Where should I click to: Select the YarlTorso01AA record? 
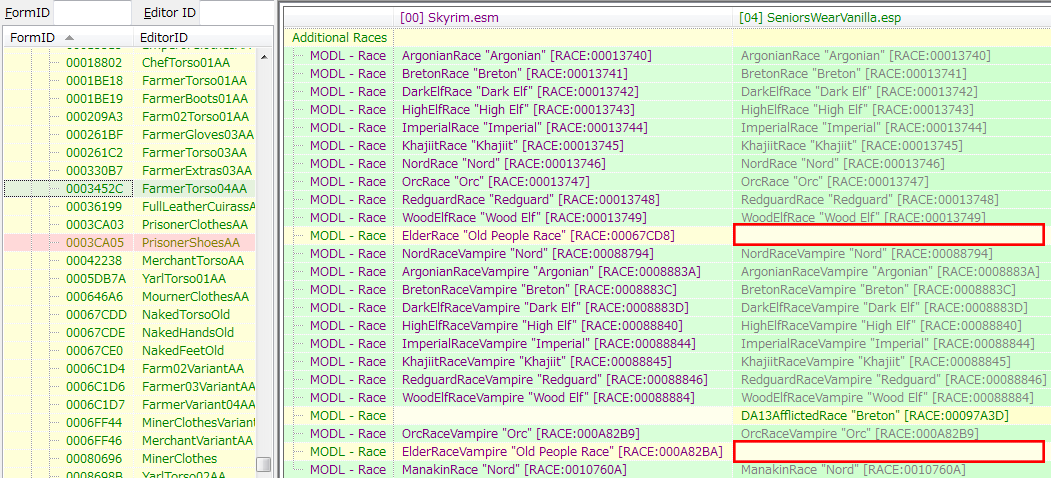[184, 279]
